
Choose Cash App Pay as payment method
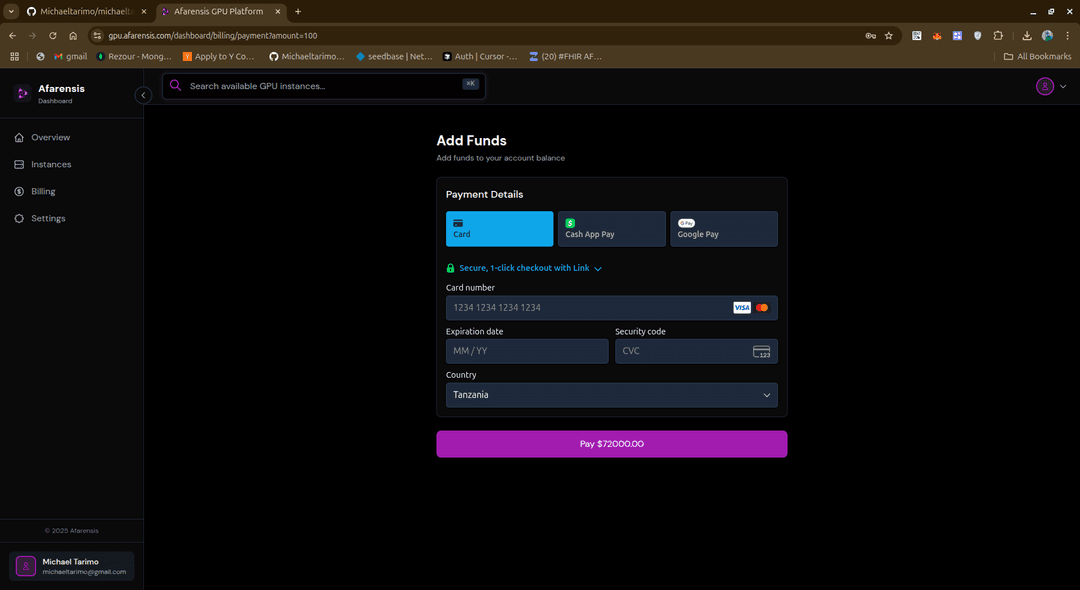(x=611, y=228)
